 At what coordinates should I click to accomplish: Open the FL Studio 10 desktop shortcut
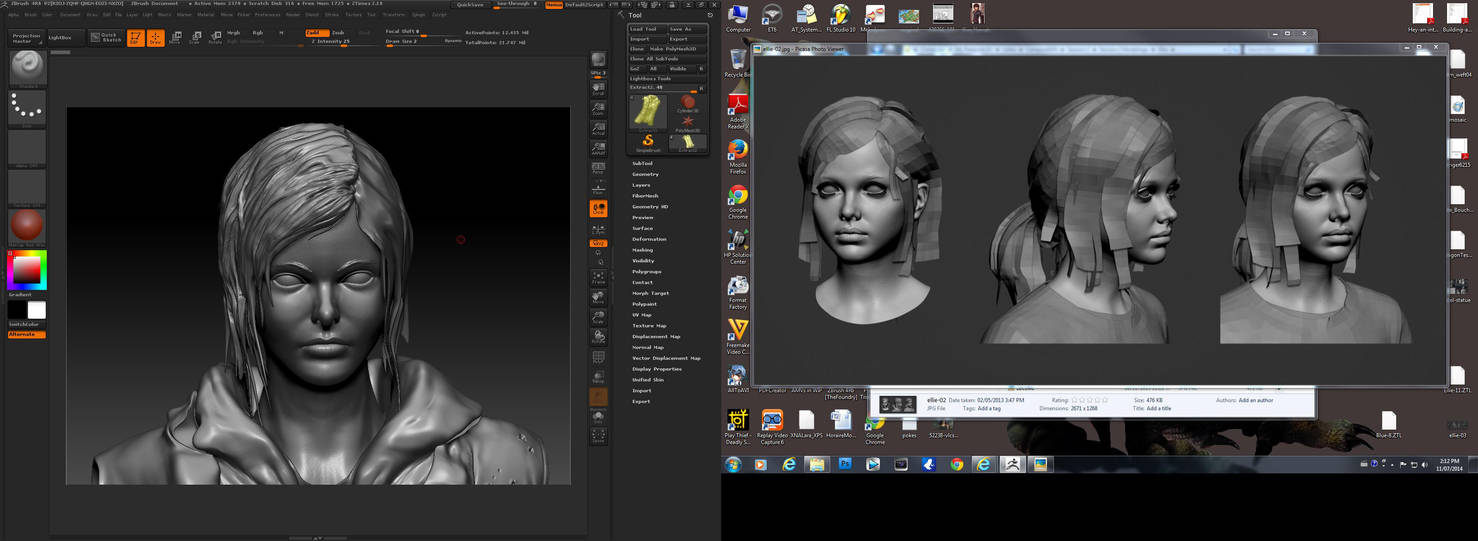840,19
